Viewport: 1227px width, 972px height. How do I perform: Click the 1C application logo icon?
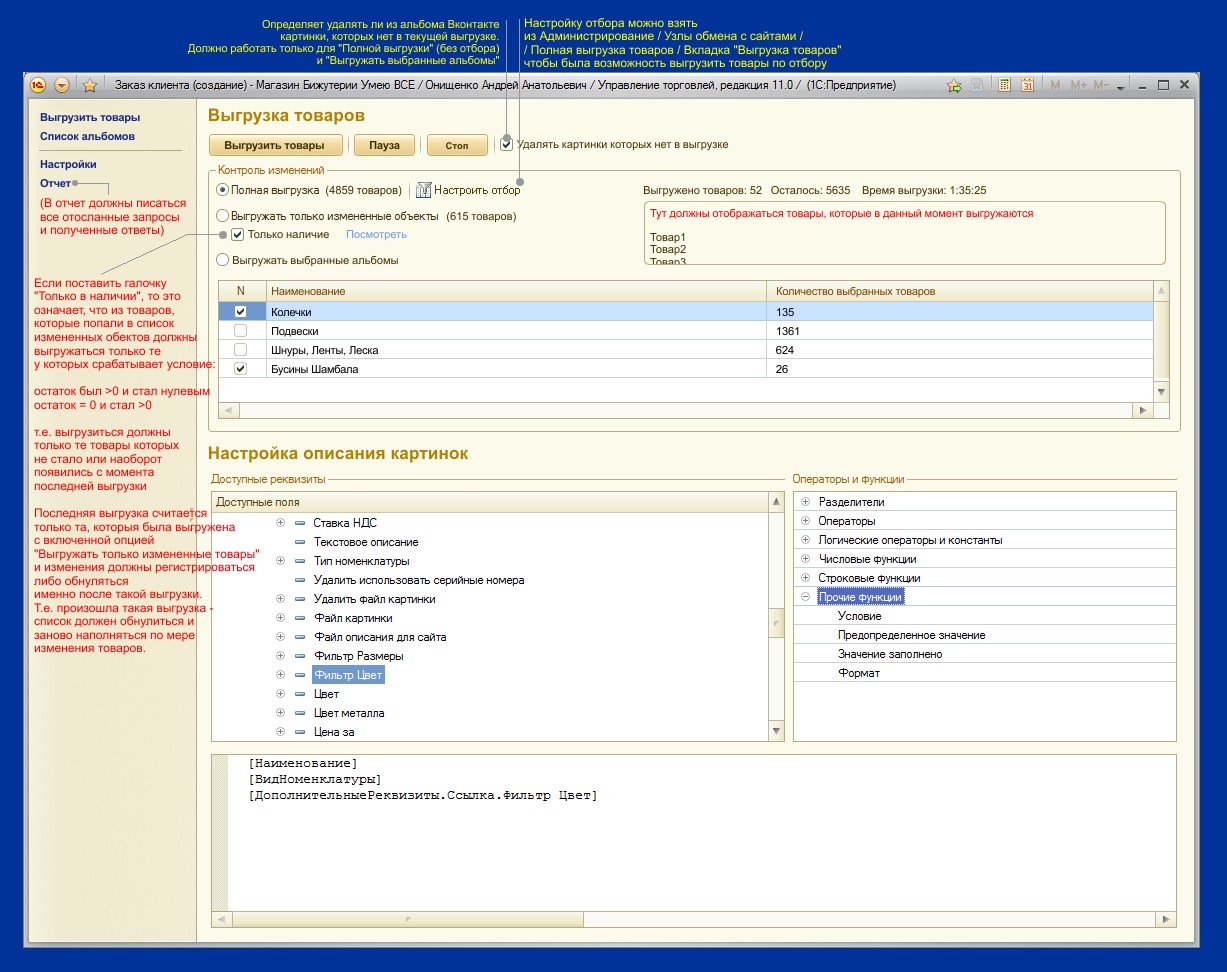click(x=38, y=85)
